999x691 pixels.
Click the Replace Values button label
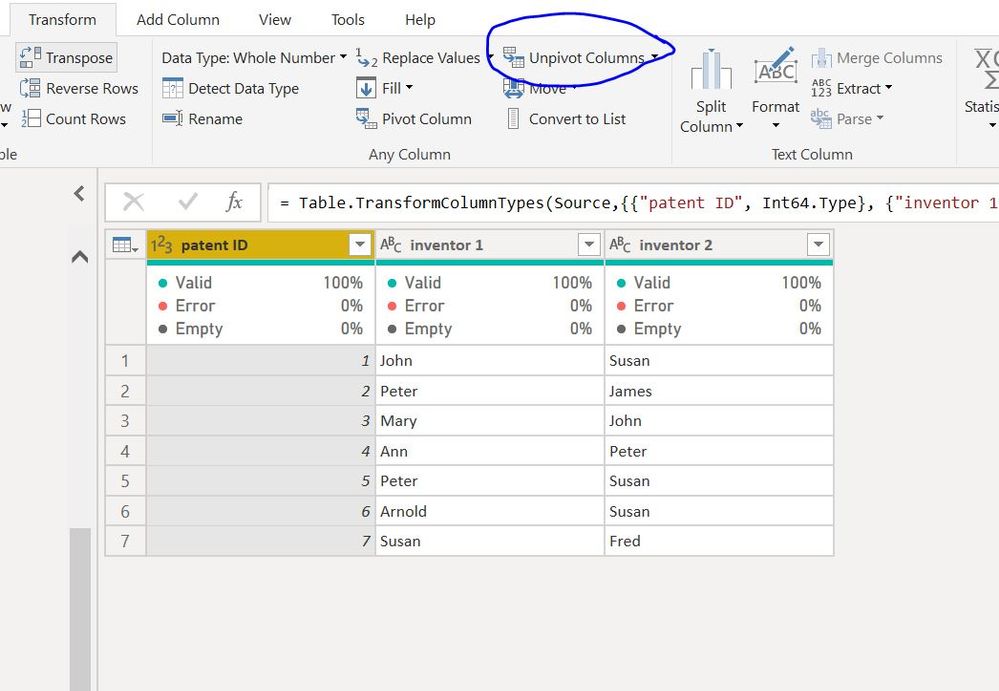point(431,58)
